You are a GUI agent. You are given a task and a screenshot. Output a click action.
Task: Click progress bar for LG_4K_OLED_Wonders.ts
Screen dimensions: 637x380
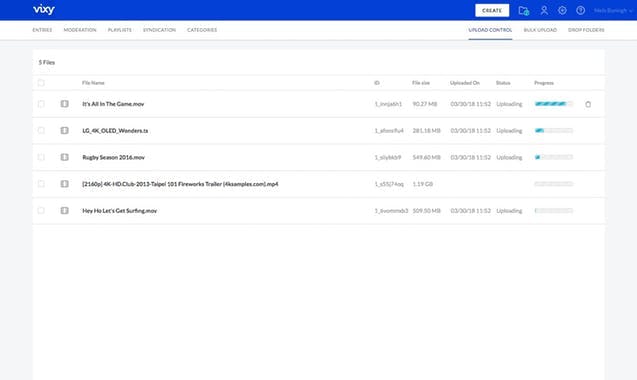tap(554, 130)
